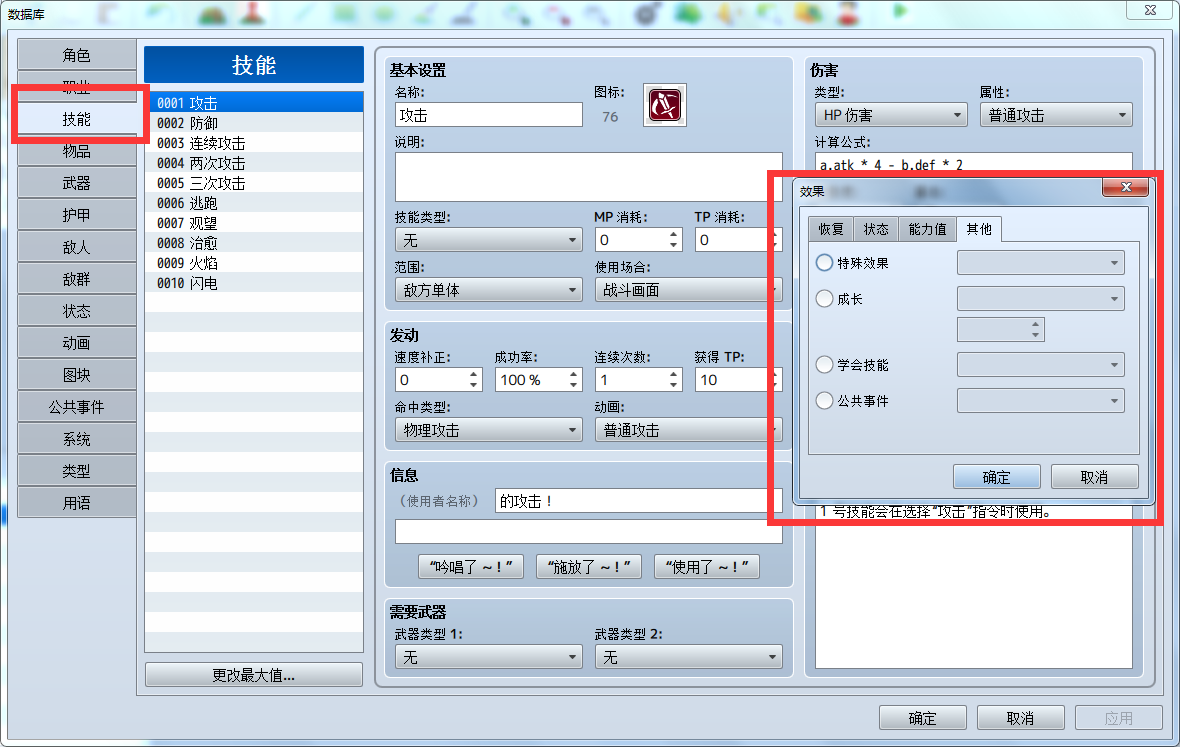Confirm the effect dialog with 确定

tap(996, 477)
